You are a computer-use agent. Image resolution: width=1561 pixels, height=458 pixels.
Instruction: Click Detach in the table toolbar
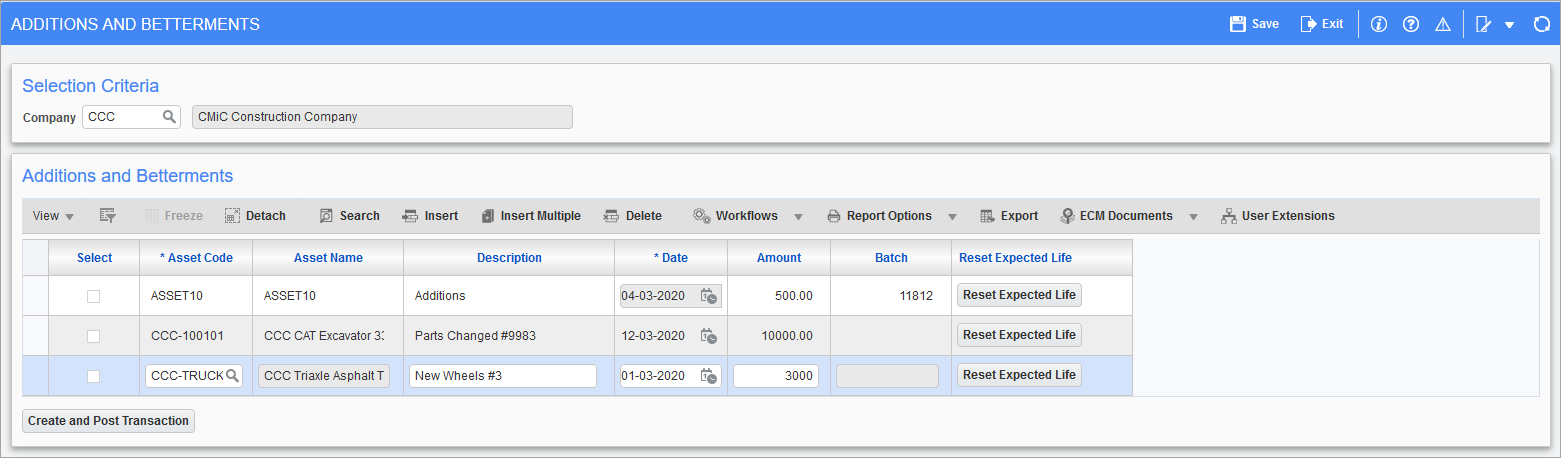[255, 216]
